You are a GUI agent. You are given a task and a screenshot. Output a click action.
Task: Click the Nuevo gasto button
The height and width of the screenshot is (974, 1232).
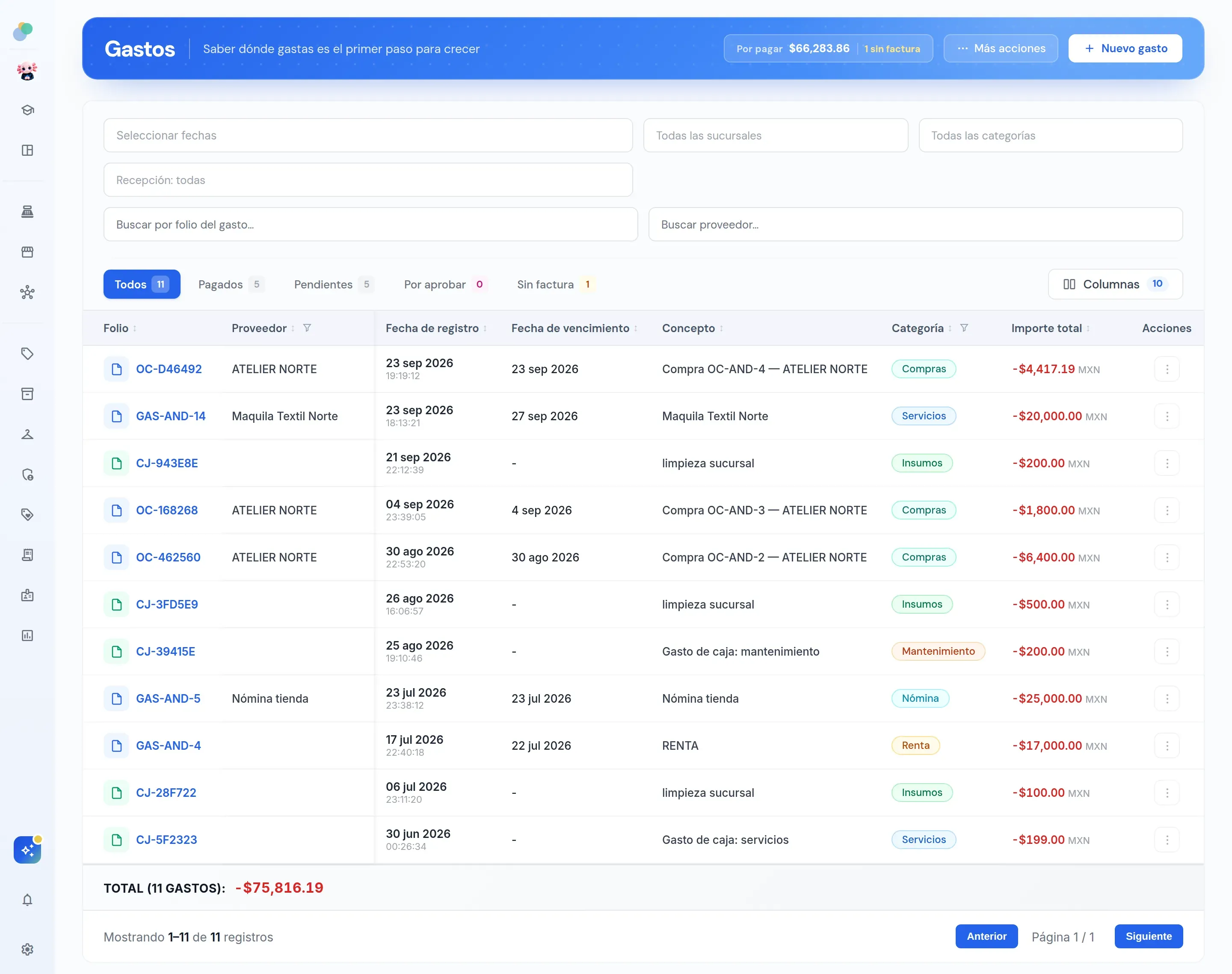(x=1125, y=48)
